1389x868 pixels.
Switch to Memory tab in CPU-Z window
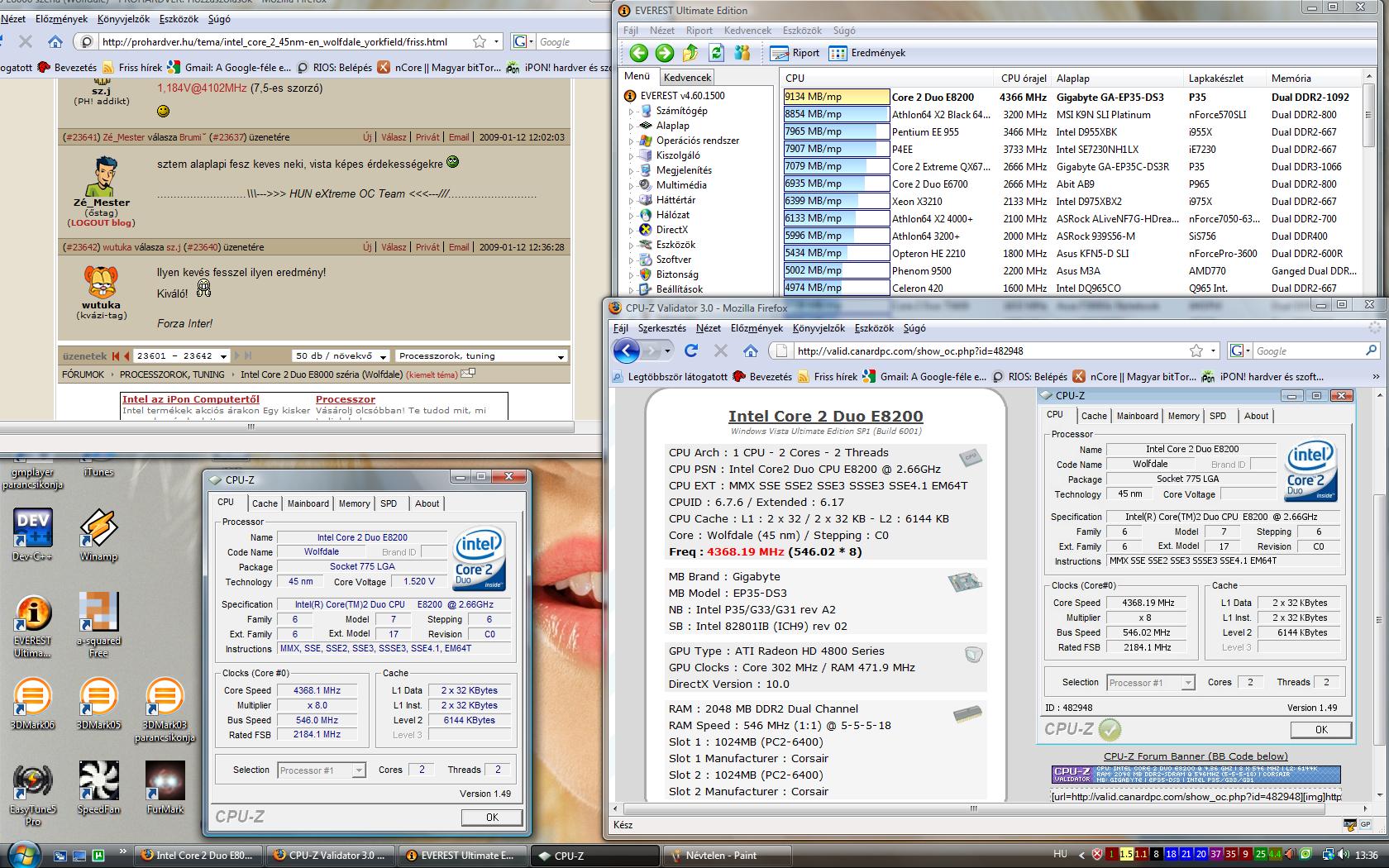pyautogui.click(x=355, y=503)
